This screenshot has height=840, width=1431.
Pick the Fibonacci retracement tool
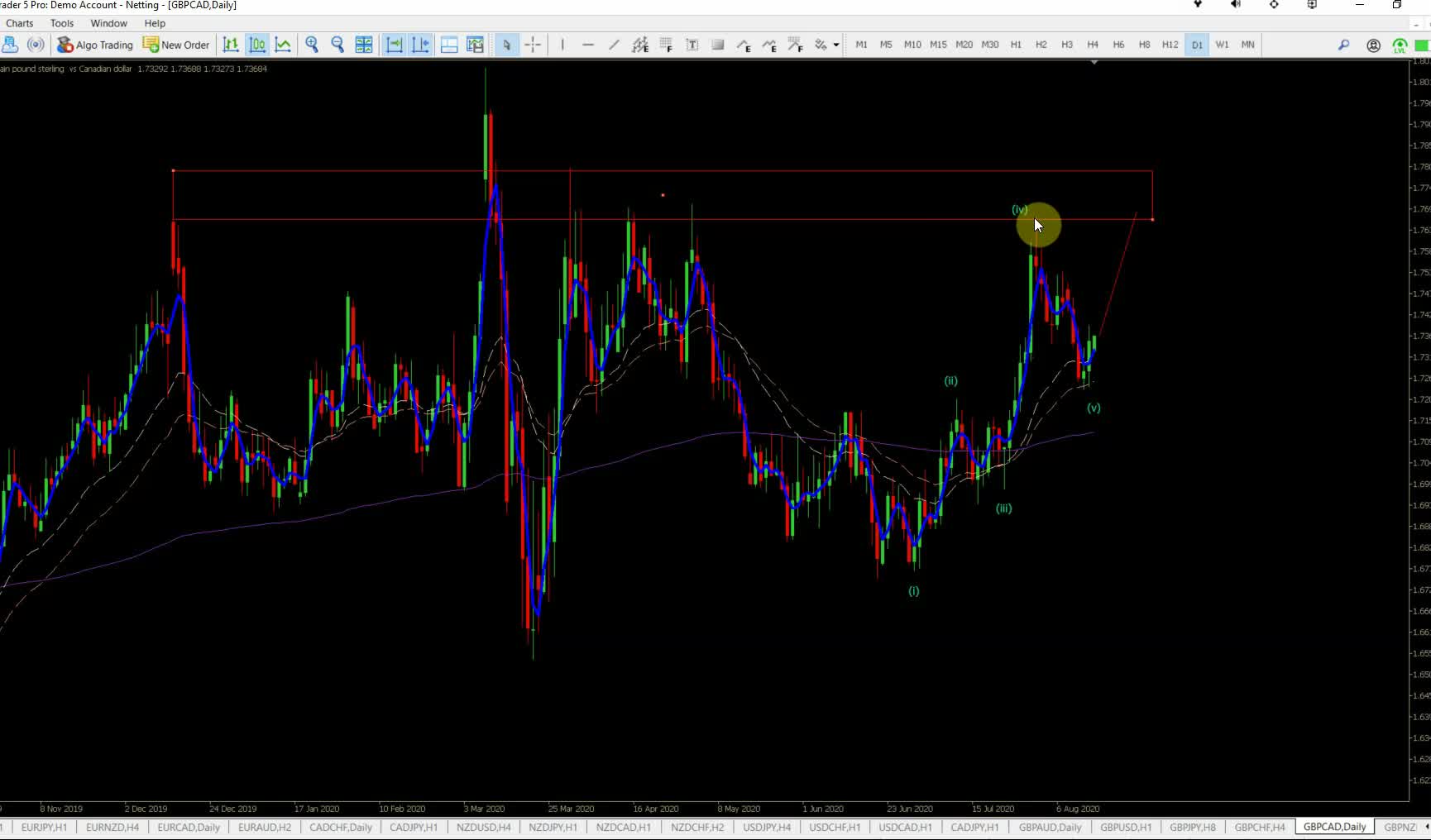[x=666, y=45]
